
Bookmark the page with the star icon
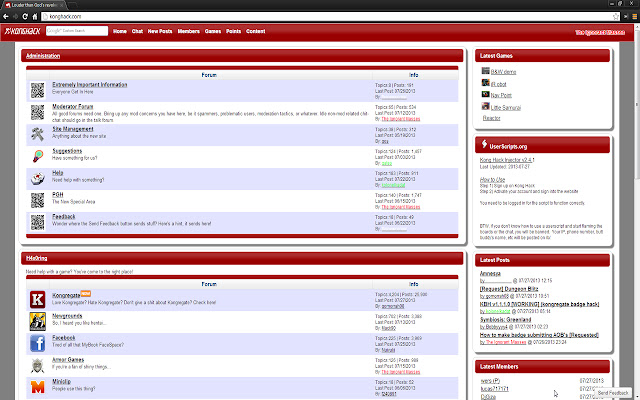coord(616,16)
